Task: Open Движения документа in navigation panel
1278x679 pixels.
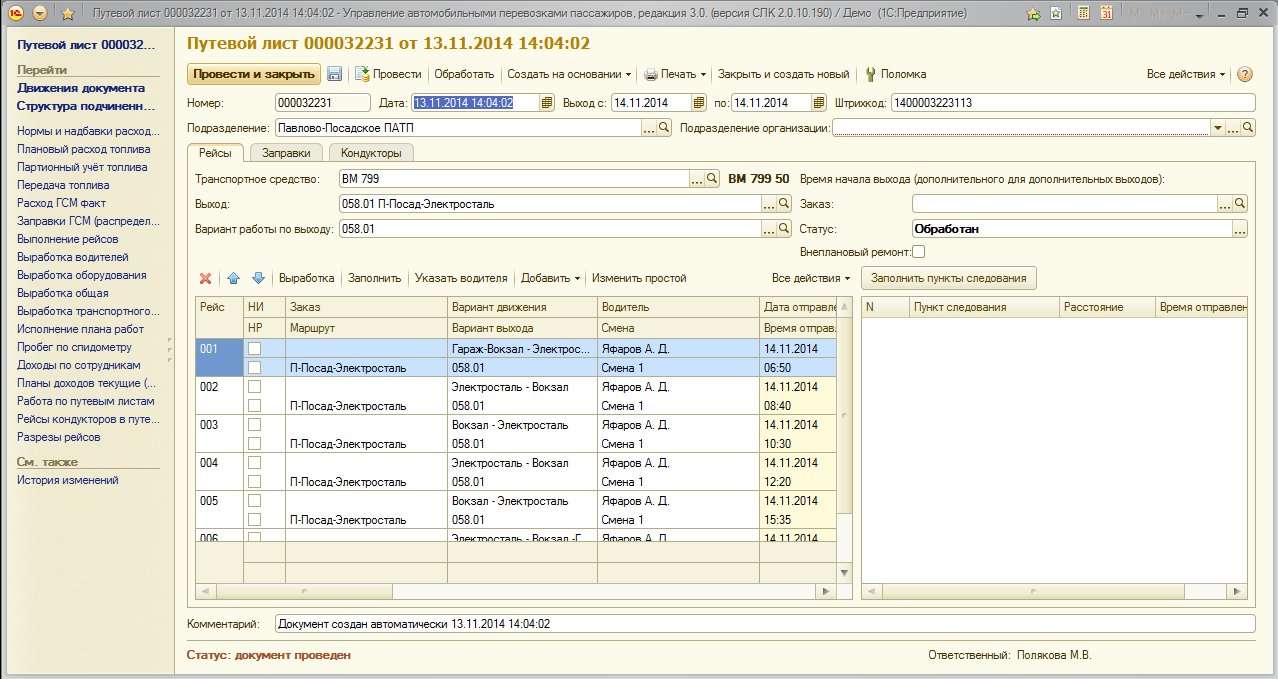Action: pyautogui.click(x=81, y=88)
